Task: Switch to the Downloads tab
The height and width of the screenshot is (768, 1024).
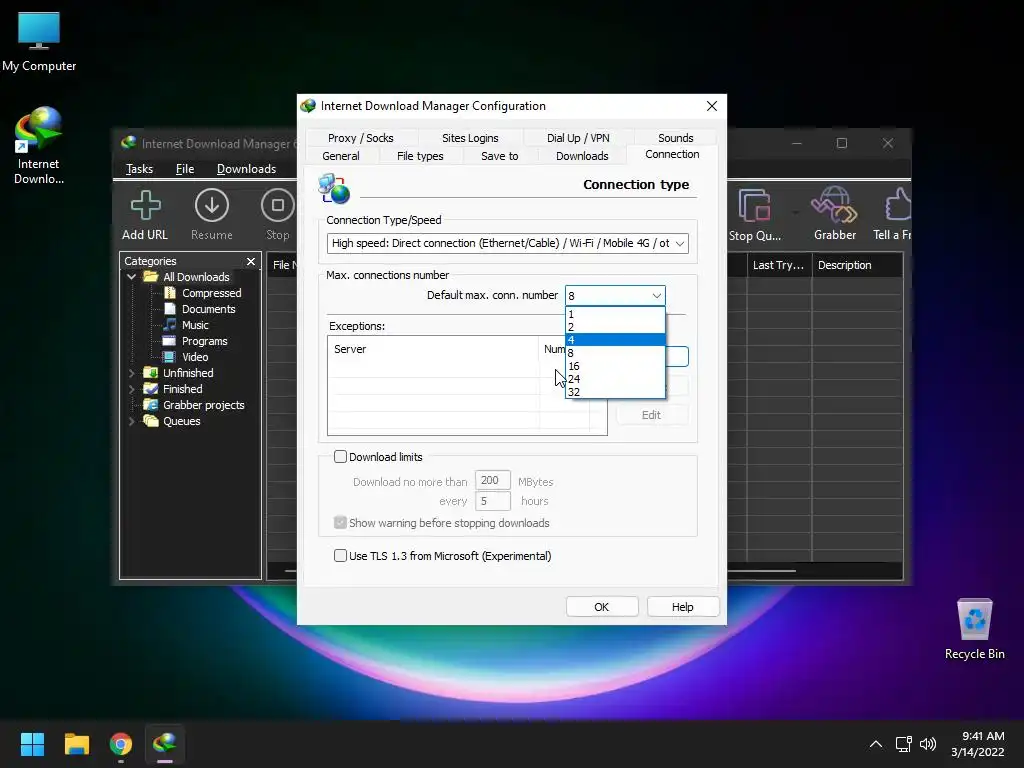Action: (582, 156)
